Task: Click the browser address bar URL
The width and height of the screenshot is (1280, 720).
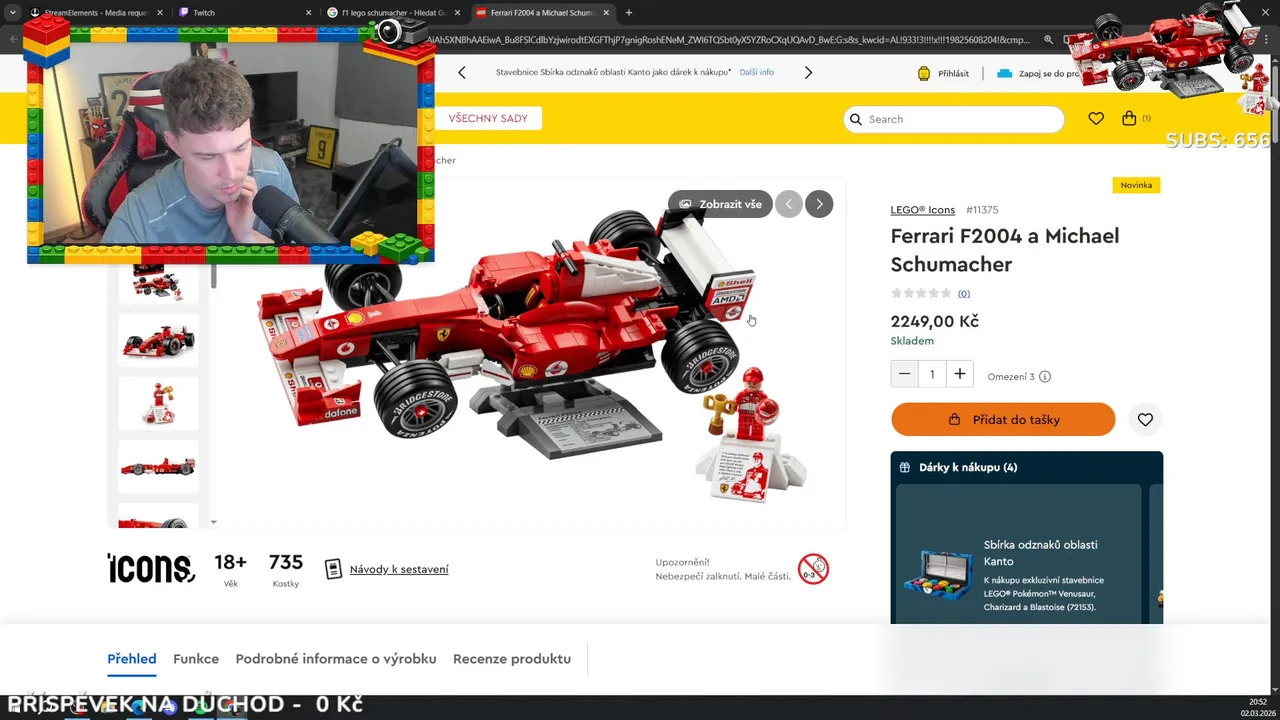Action: tap(728, 40)
